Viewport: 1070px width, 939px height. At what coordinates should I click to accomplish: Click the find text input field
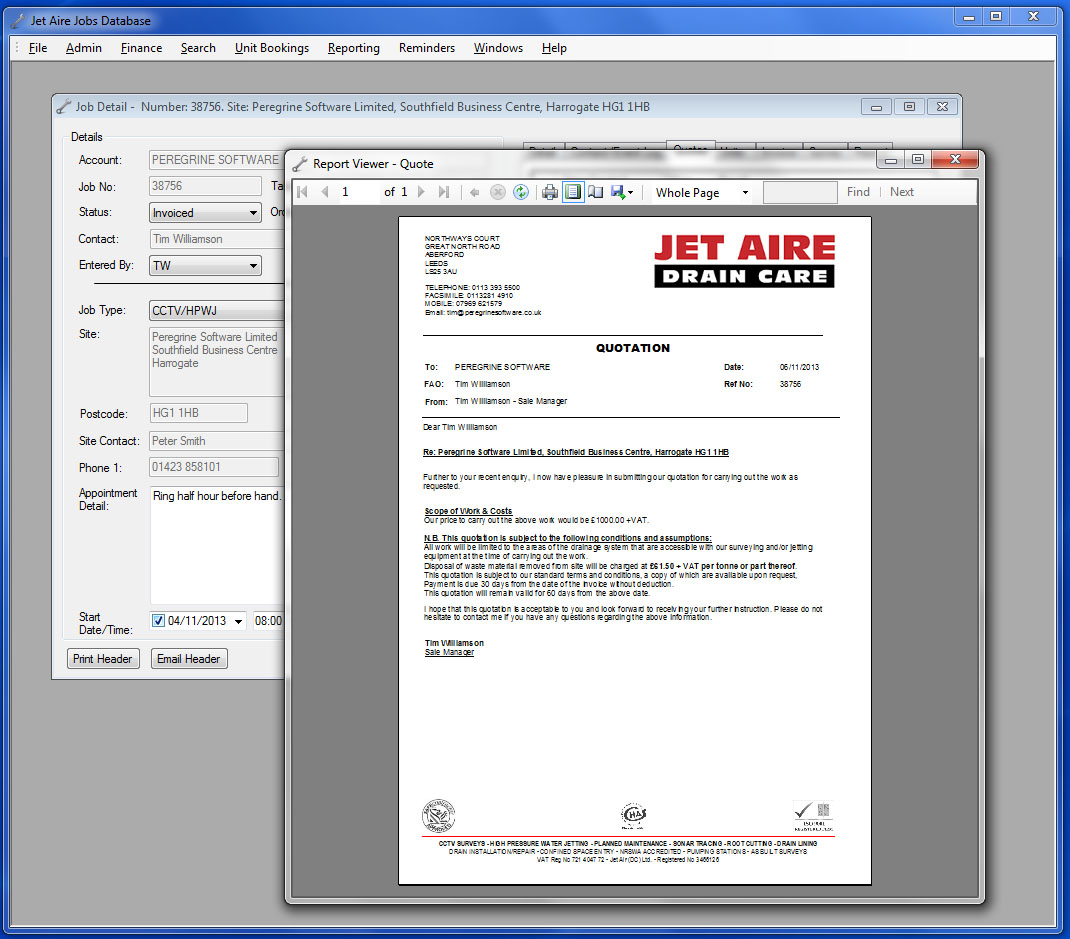pos(800,192)
